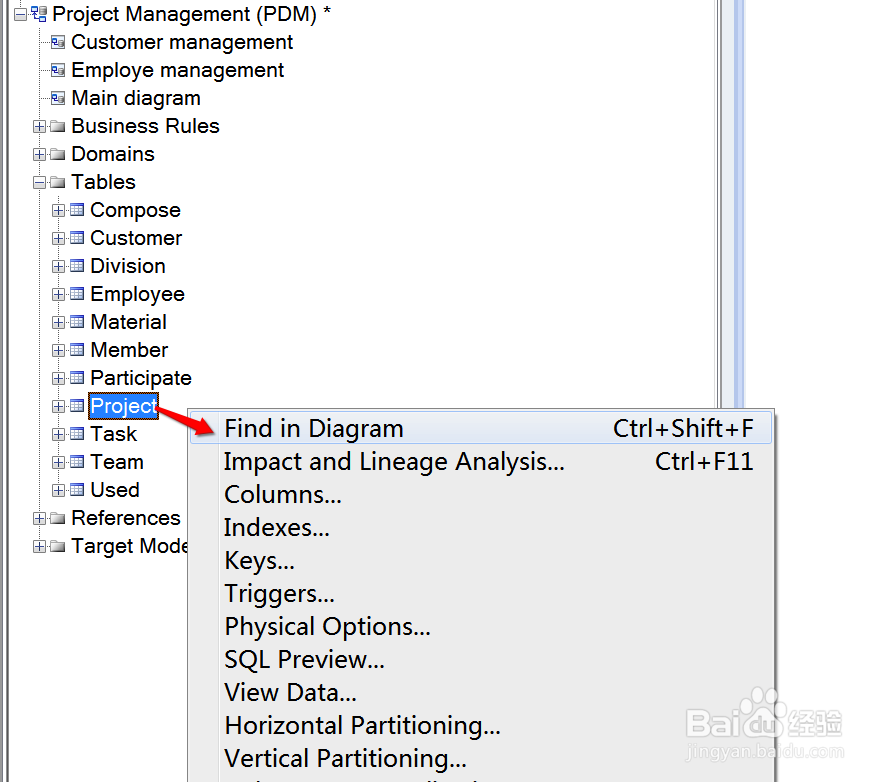Select the Task table label

point(113,434)
